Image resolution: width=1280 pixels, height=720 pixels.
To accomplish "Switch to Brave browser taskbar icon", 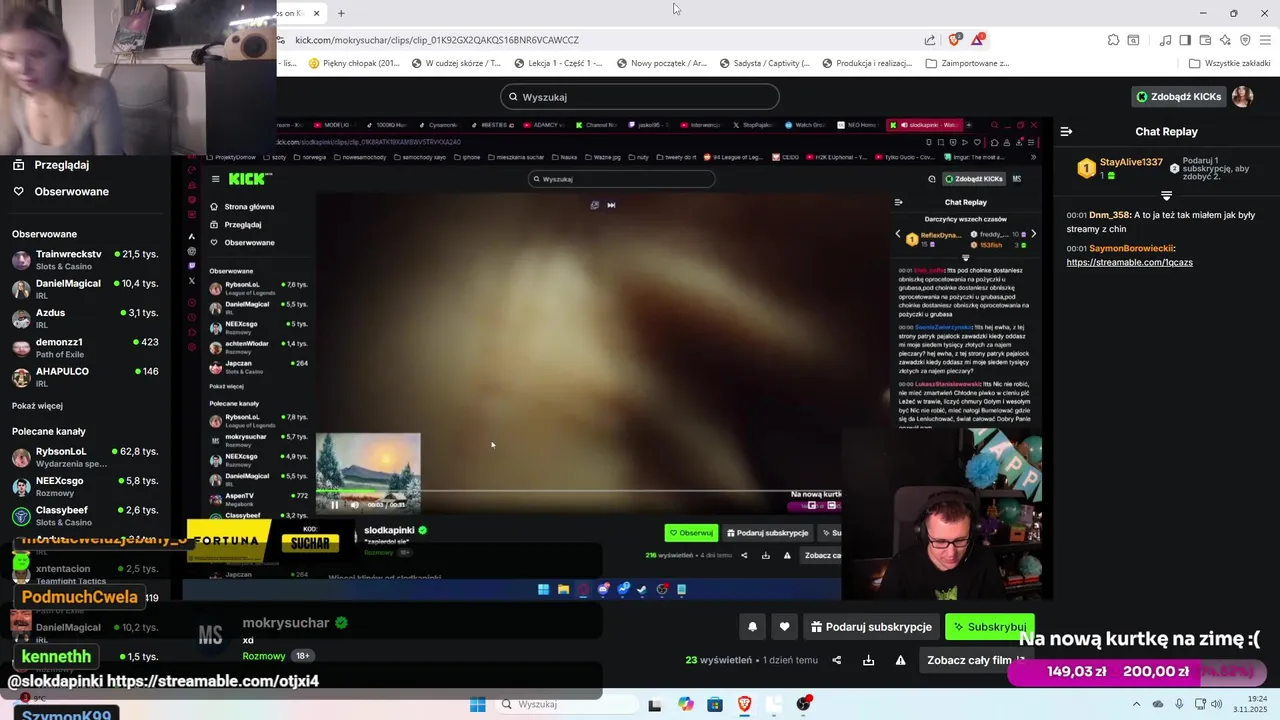I will point(744,704).
